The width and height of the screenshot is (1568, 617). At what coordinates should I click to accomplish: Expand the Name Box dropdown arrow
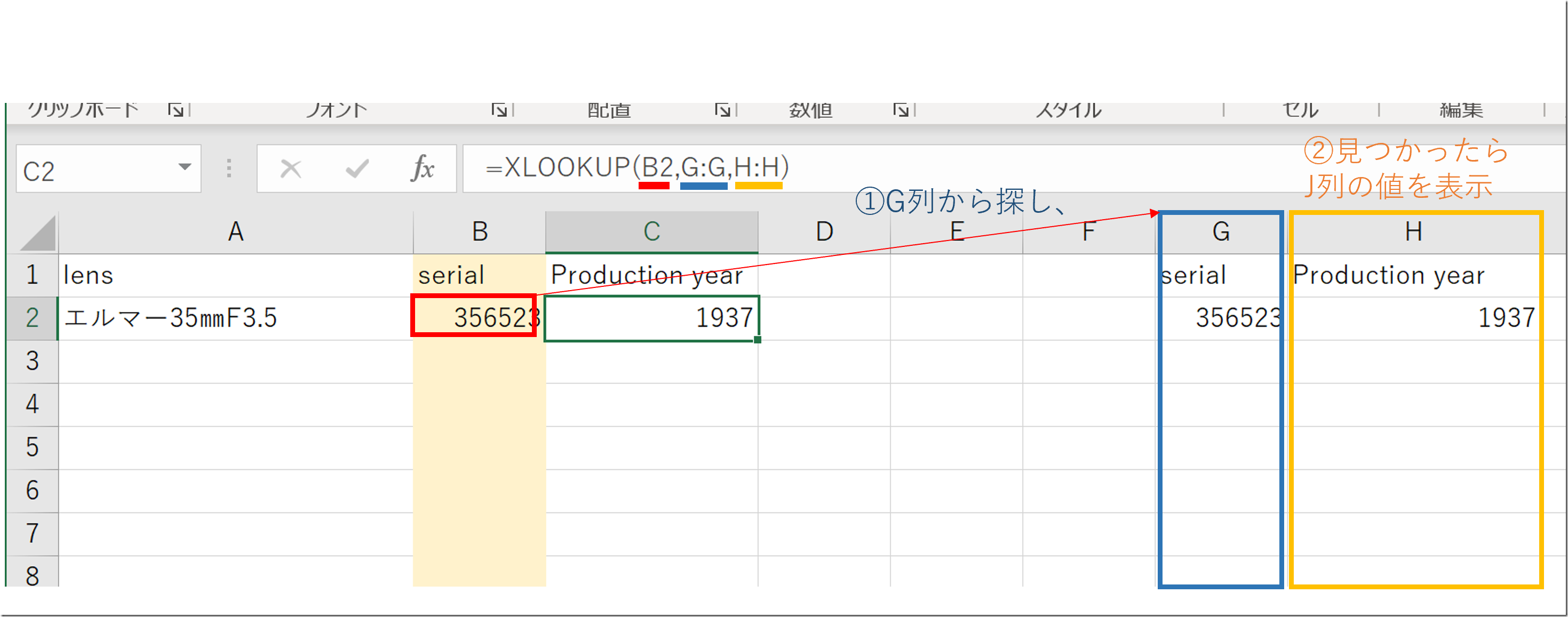click(185, 167)
